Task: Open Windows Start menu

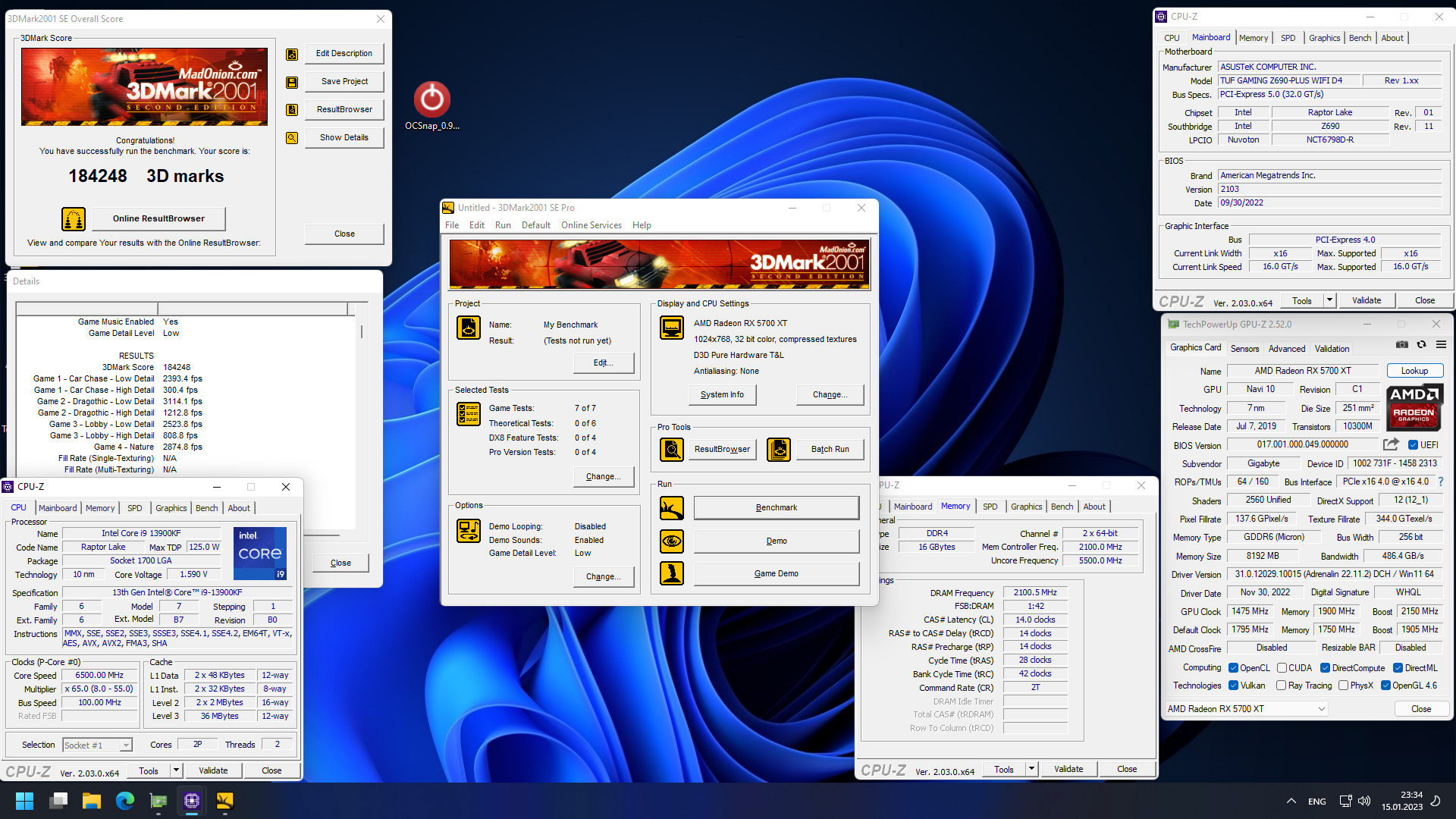Action: (x=24, y=801)
